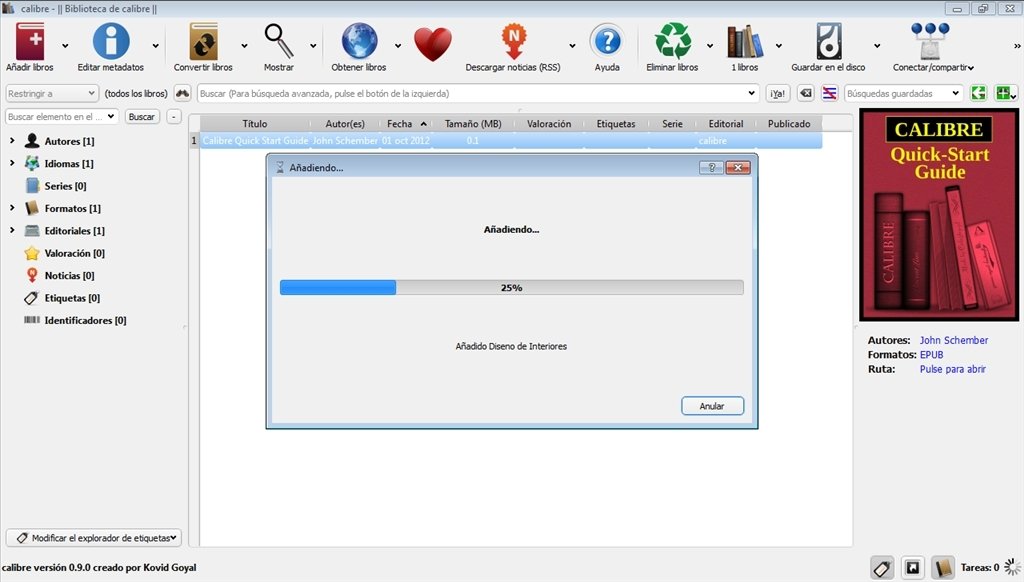Open Editar metadatos dropdown arrow
This screenshot has height=582, width=1024.
155,46
